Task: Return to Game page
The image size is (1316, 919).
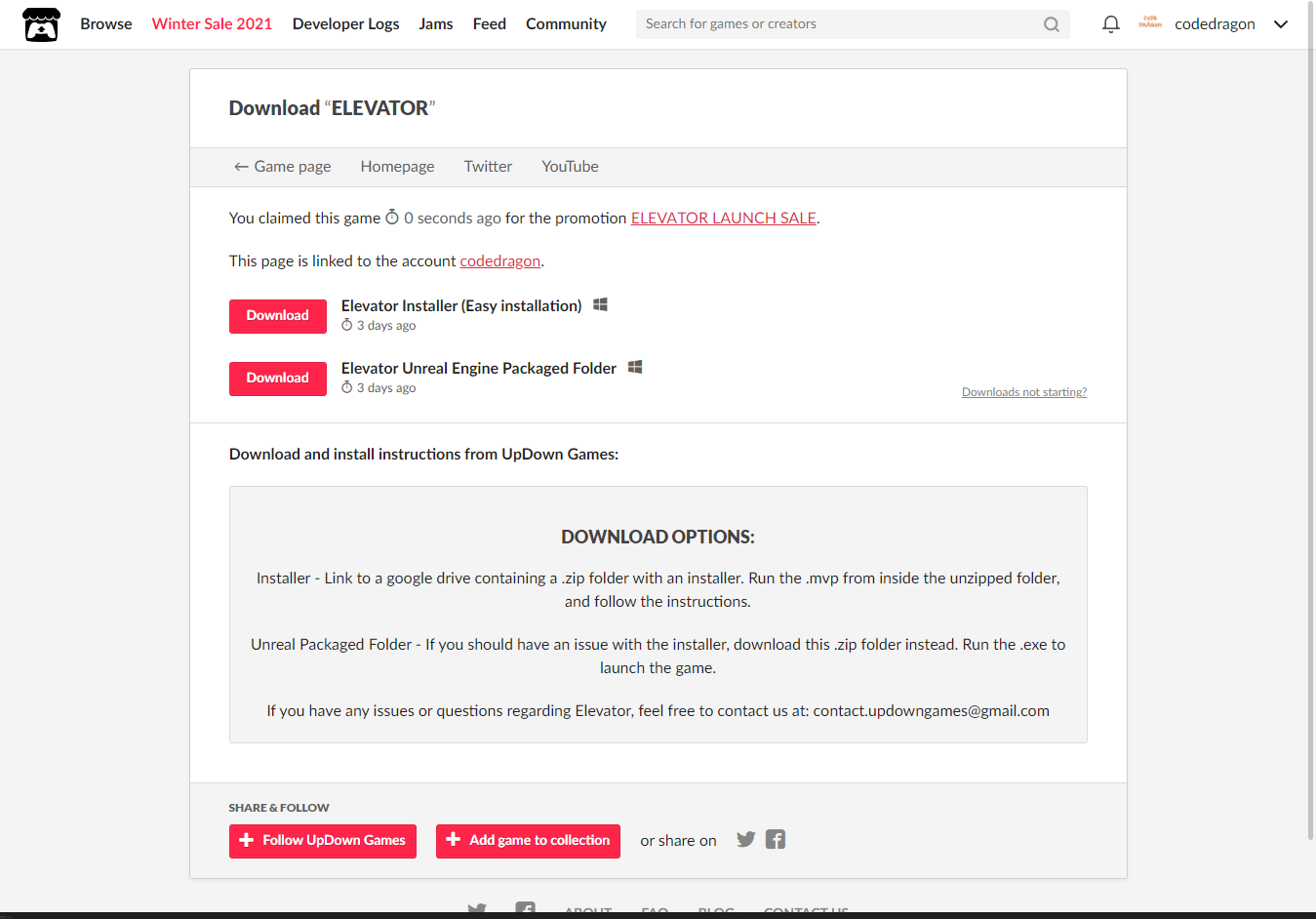Action: point(282,167)
